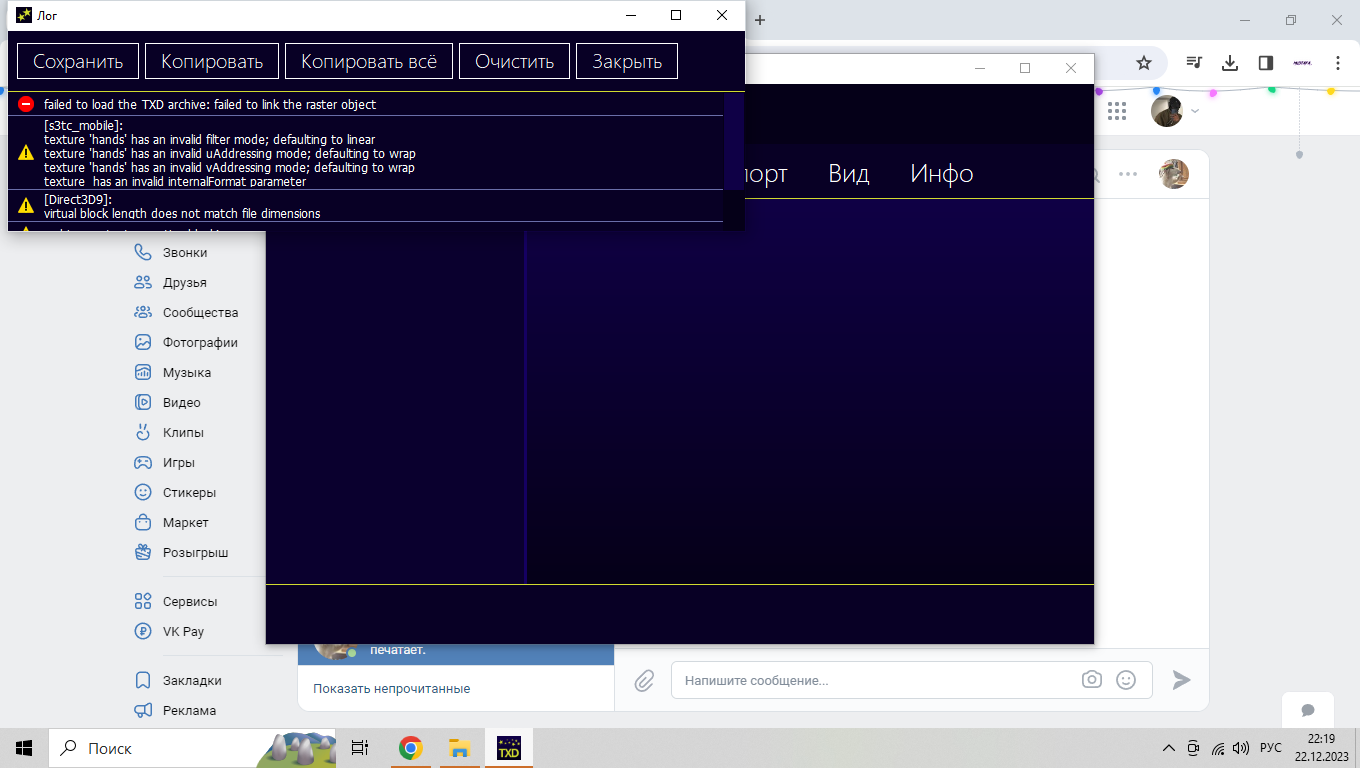Open Chrome downloads icon
This screenshot has width=1360, height=768.
click(1230, 63)
